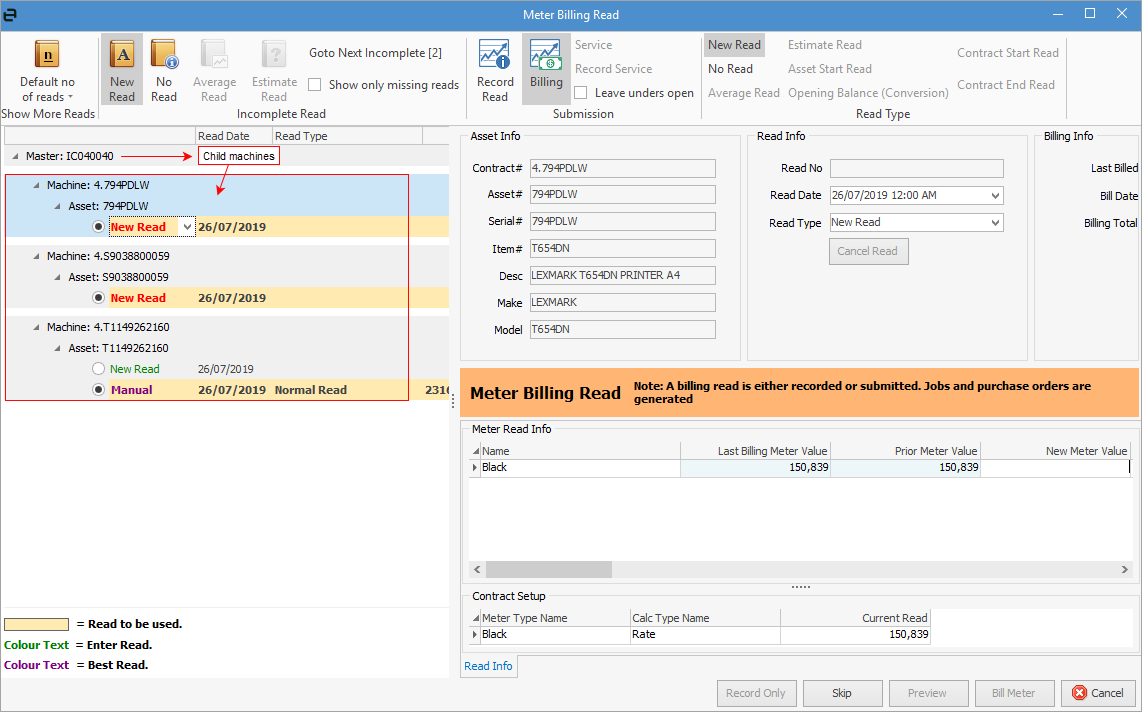
Task: Enable the Show only missing reads checkbox
Action: click(316, 85)
